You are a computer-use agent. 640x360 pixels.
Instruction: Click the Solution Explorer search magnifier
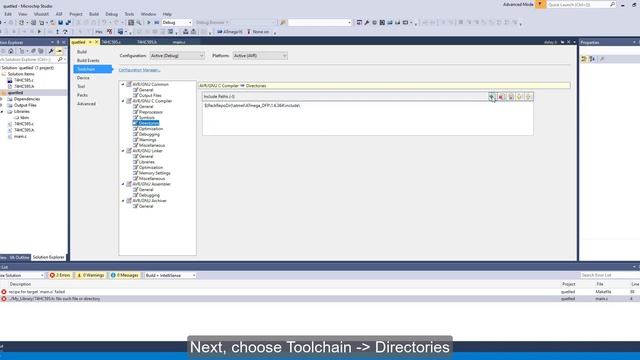[x=60, y=60]
